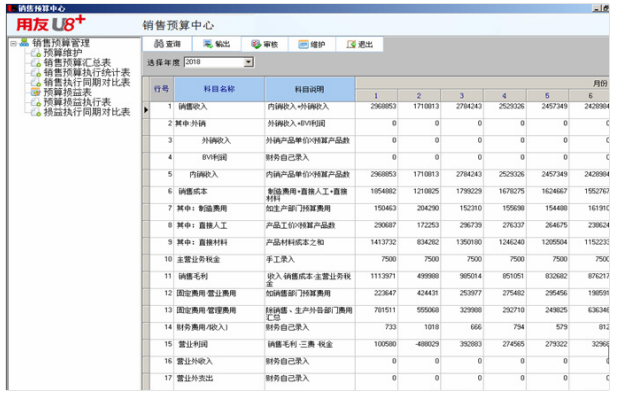Open the 选择年度 dropdown arrow
The image size is (620, 398).
pos(248,62)
